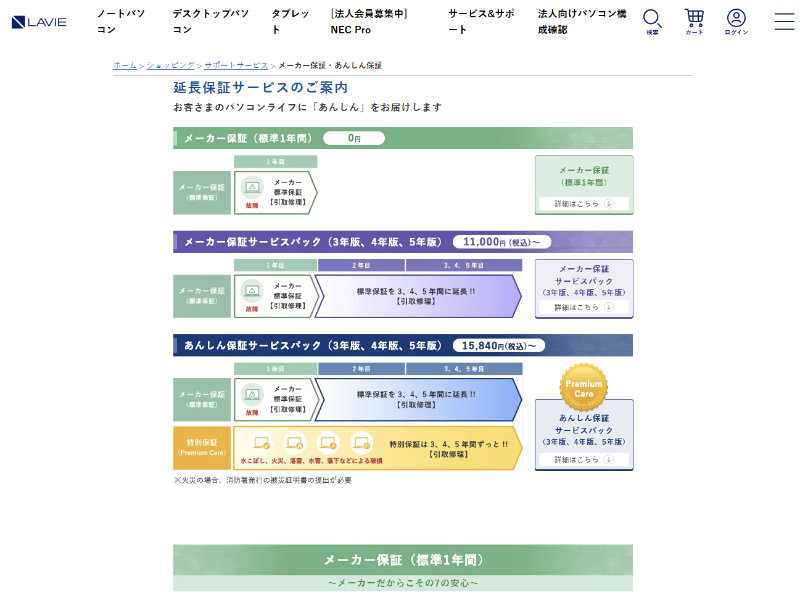Viewport: 800px width, 600px height.
Task: Open the hamburger menu icon
Action: 784,21
